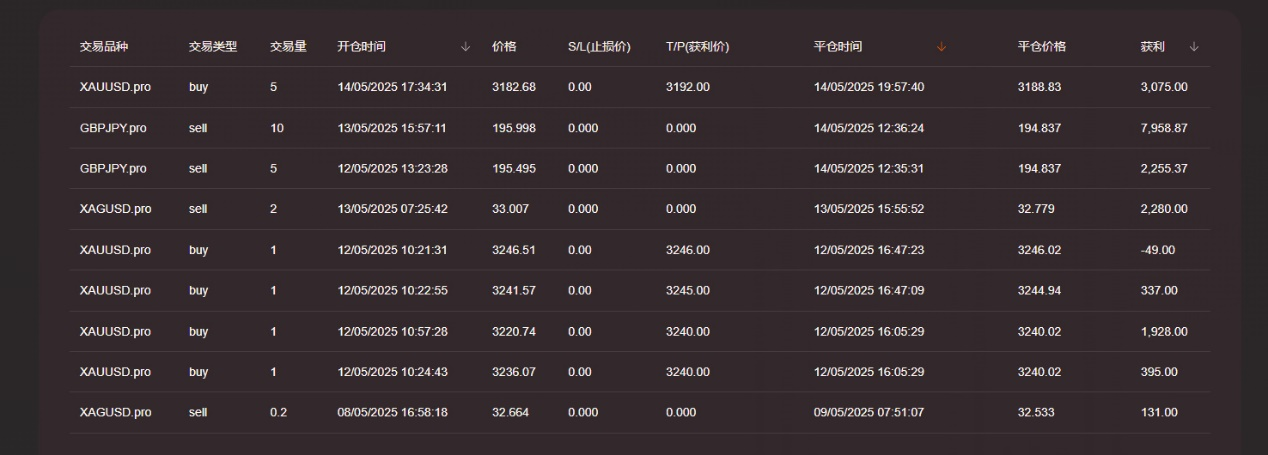The width and height of the screenshot is (1268, 455).
Task: Select the XAGUSD.pro row with volume 0.2
Action: (x=115, y=412)
